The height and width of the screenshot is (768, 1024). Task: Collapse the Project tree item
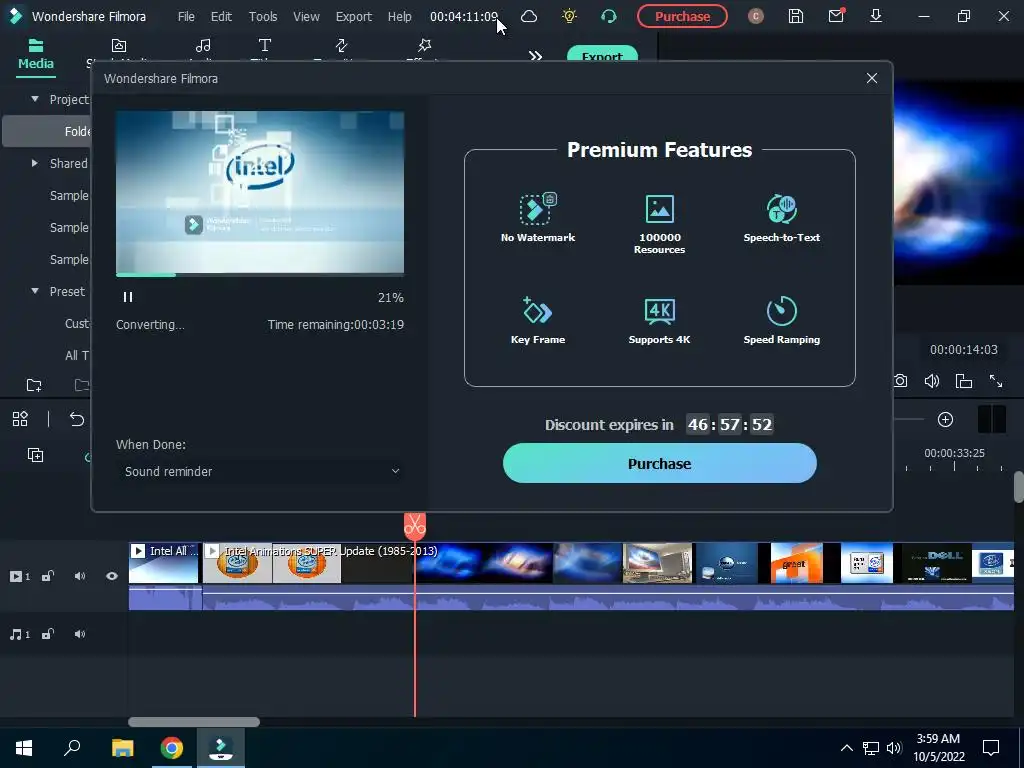35,99
